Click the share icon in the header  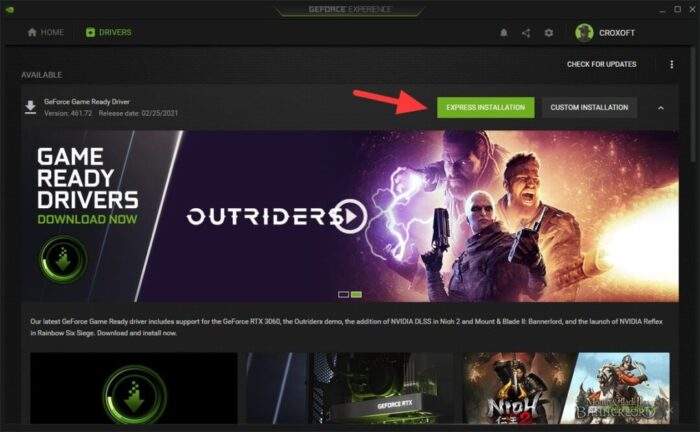526,33
